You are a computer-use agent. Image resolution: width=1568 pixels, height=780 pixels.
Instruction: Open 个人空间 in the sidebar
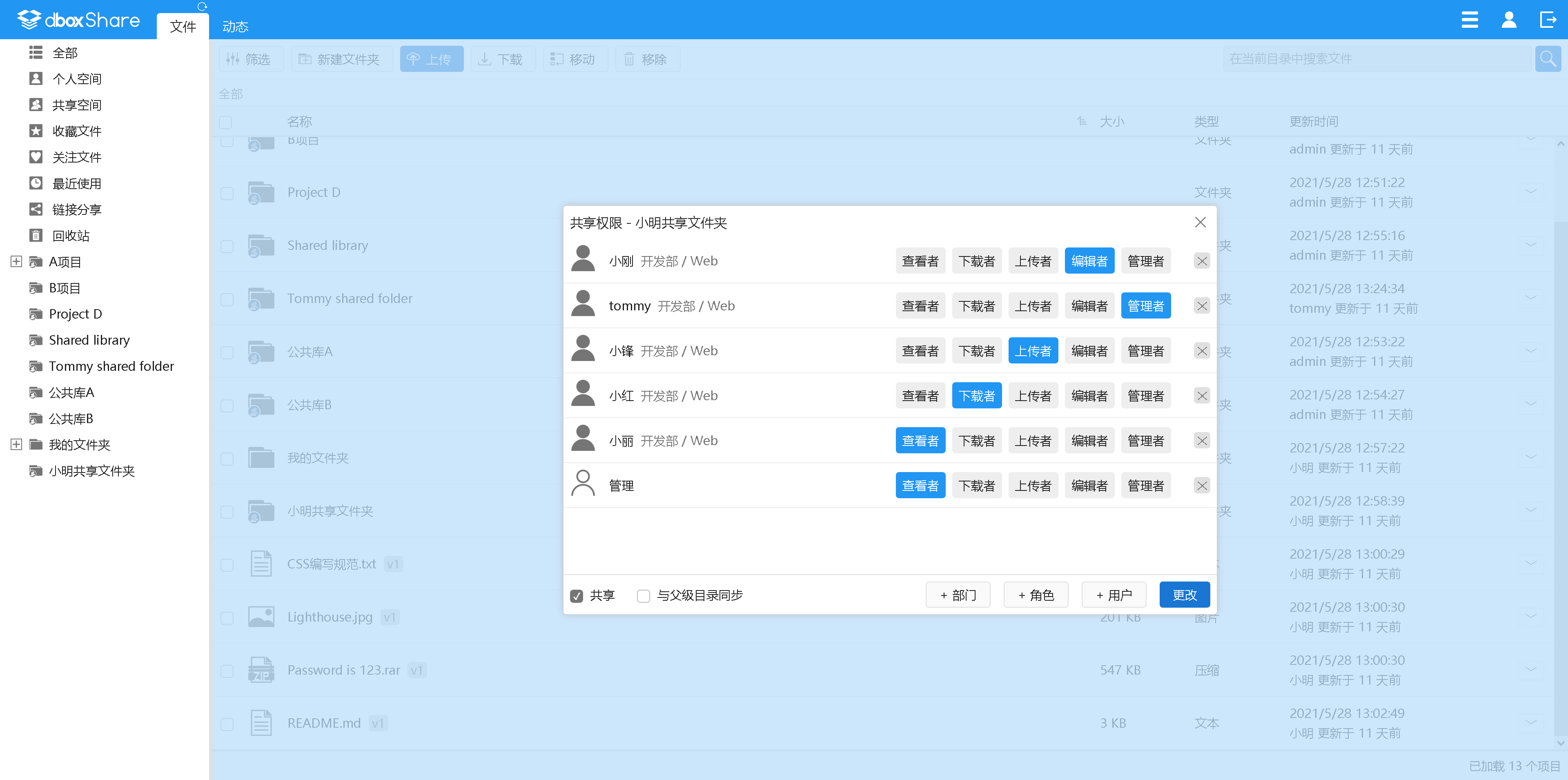click(x=65, y=78)
